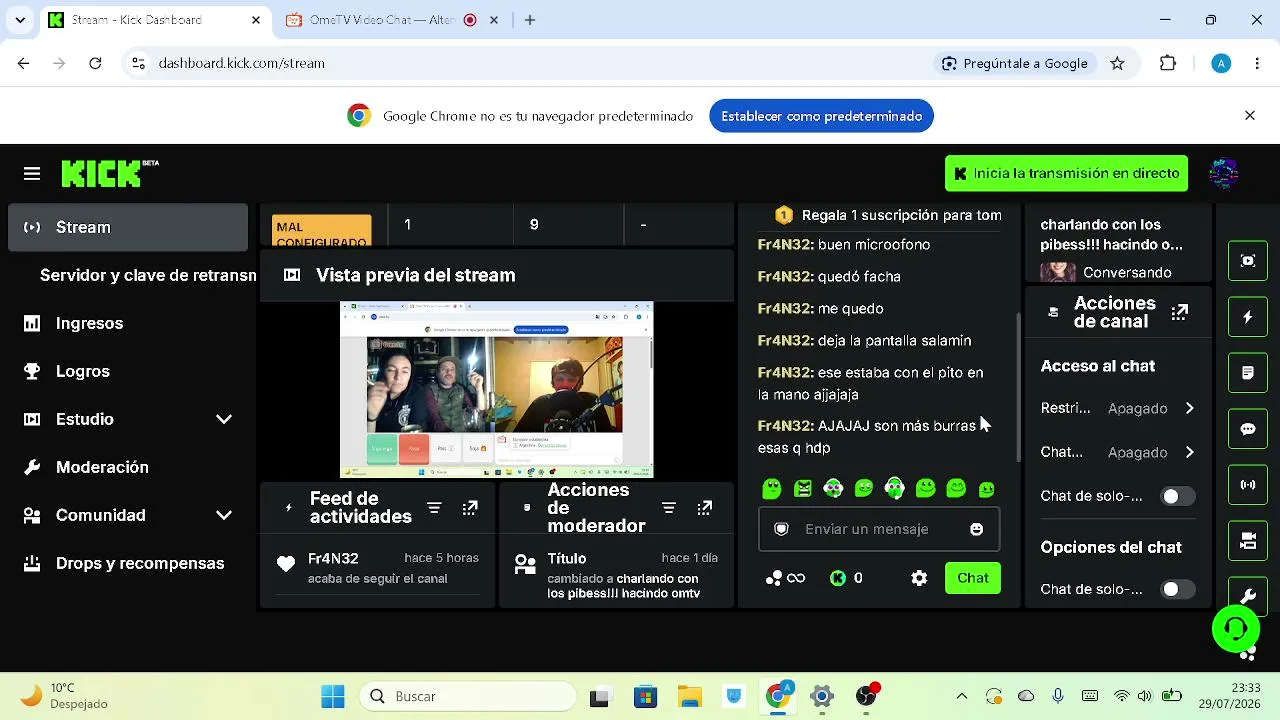1280x720 pixels.
Task: Open chat settings gear
Action: pos(919,578)
